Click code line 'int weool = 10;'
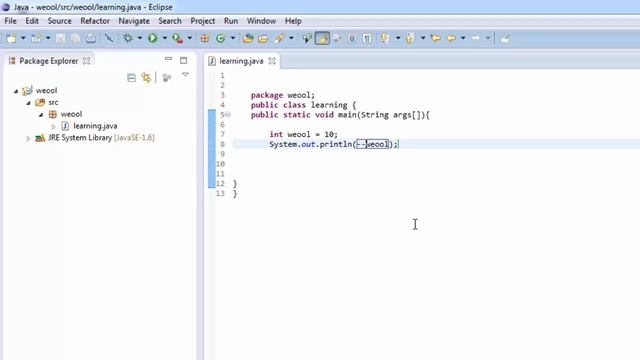Viewport: 640px width, 360px height. (x=303, y=134)
